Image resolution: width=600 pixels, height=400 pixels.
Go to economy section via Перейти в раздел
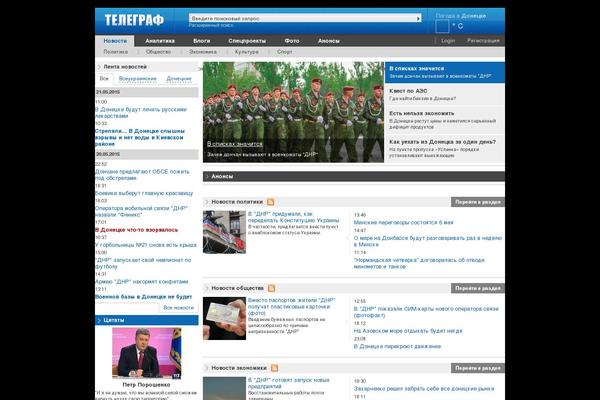(x=478, y=368)
